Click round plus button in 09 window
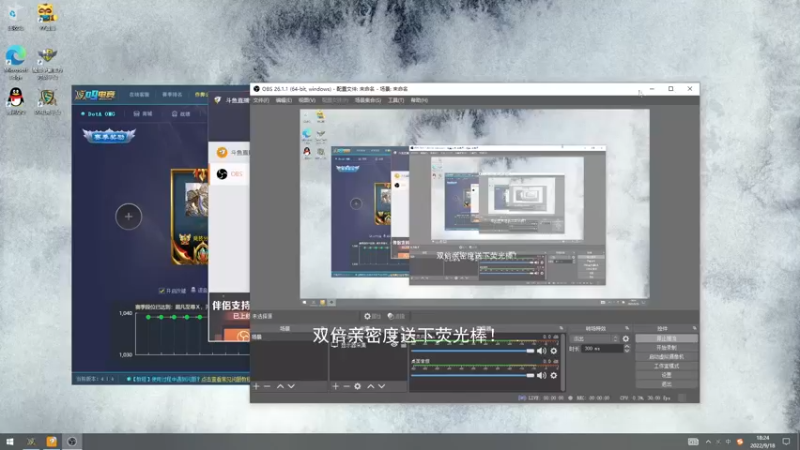Screen dimensions: 800x450 click(129, 216)
